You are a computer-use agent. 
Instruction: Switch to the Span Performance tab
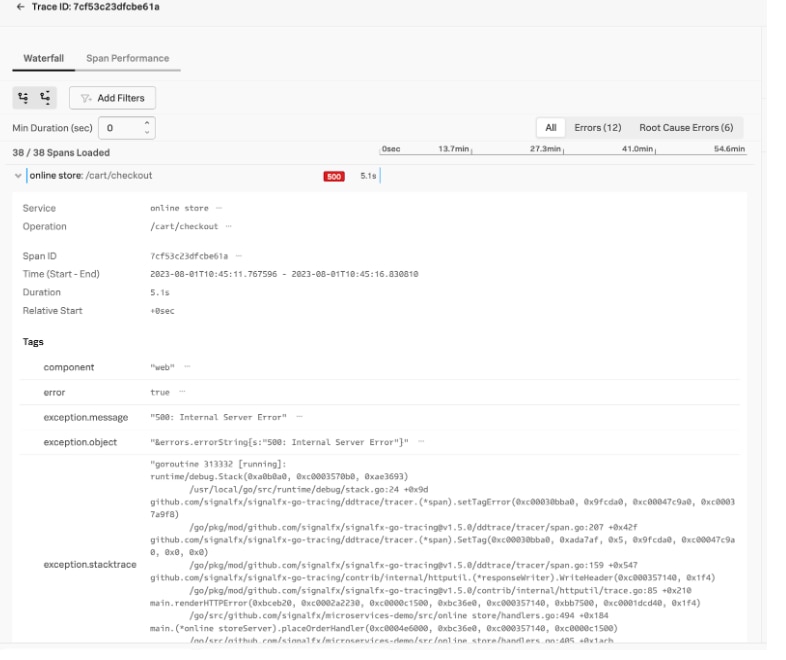click(127, 59)
